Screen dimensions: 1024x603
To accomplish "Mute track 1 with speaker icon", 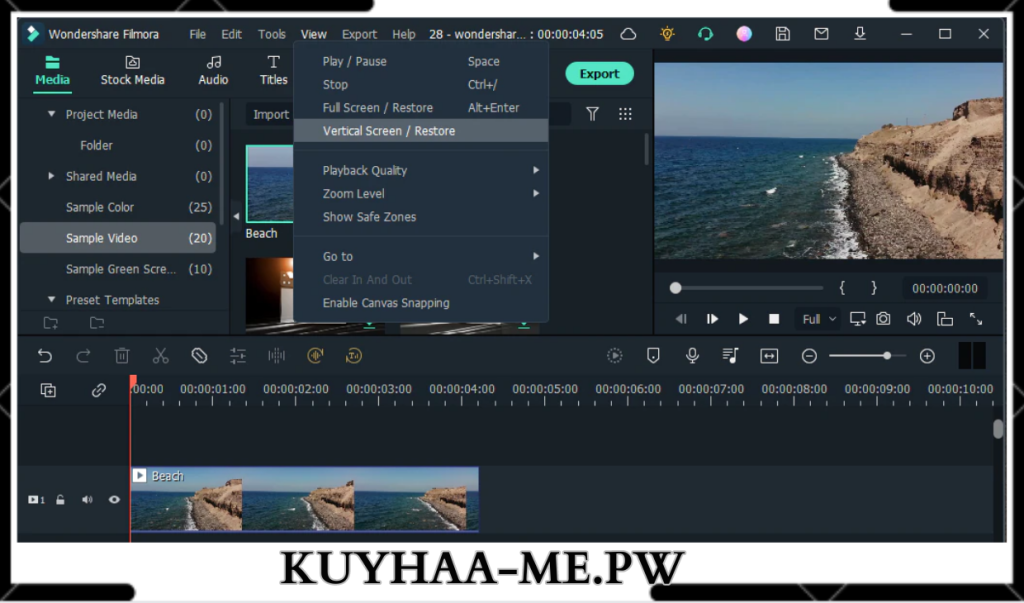I will (x=87, y=500).
